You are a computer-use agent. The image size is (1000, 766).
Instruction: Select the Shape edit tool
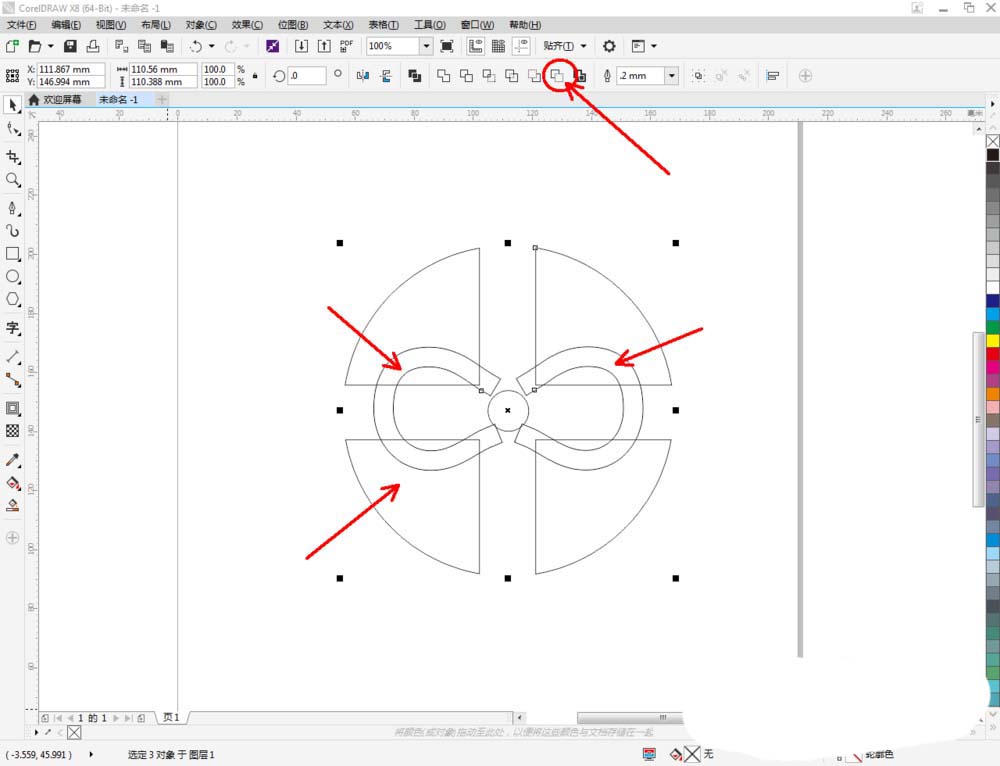click(12, 129)
